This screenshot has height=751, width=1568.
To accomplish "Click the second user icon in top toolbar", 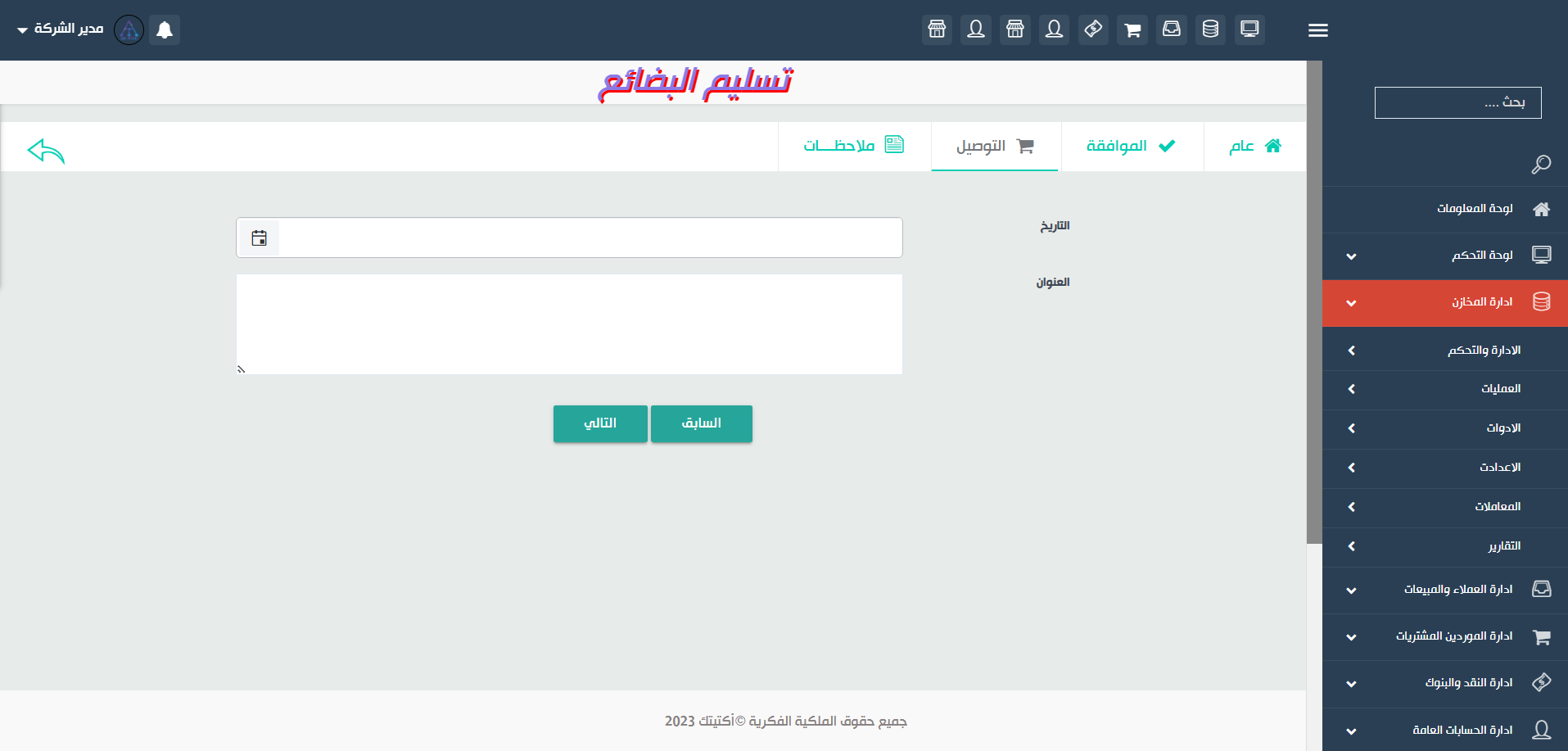I will click(x=976, y=29).
